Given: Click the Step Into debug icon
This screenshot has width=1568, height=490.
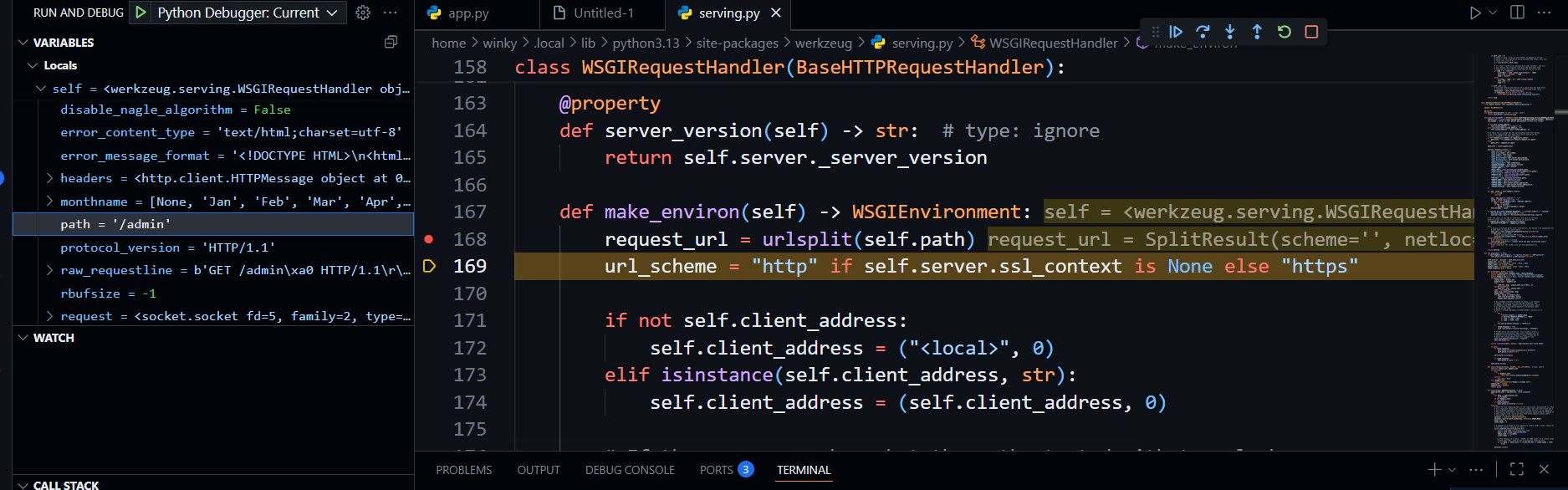Looking at the screenshot, I should coord(1229,32).
